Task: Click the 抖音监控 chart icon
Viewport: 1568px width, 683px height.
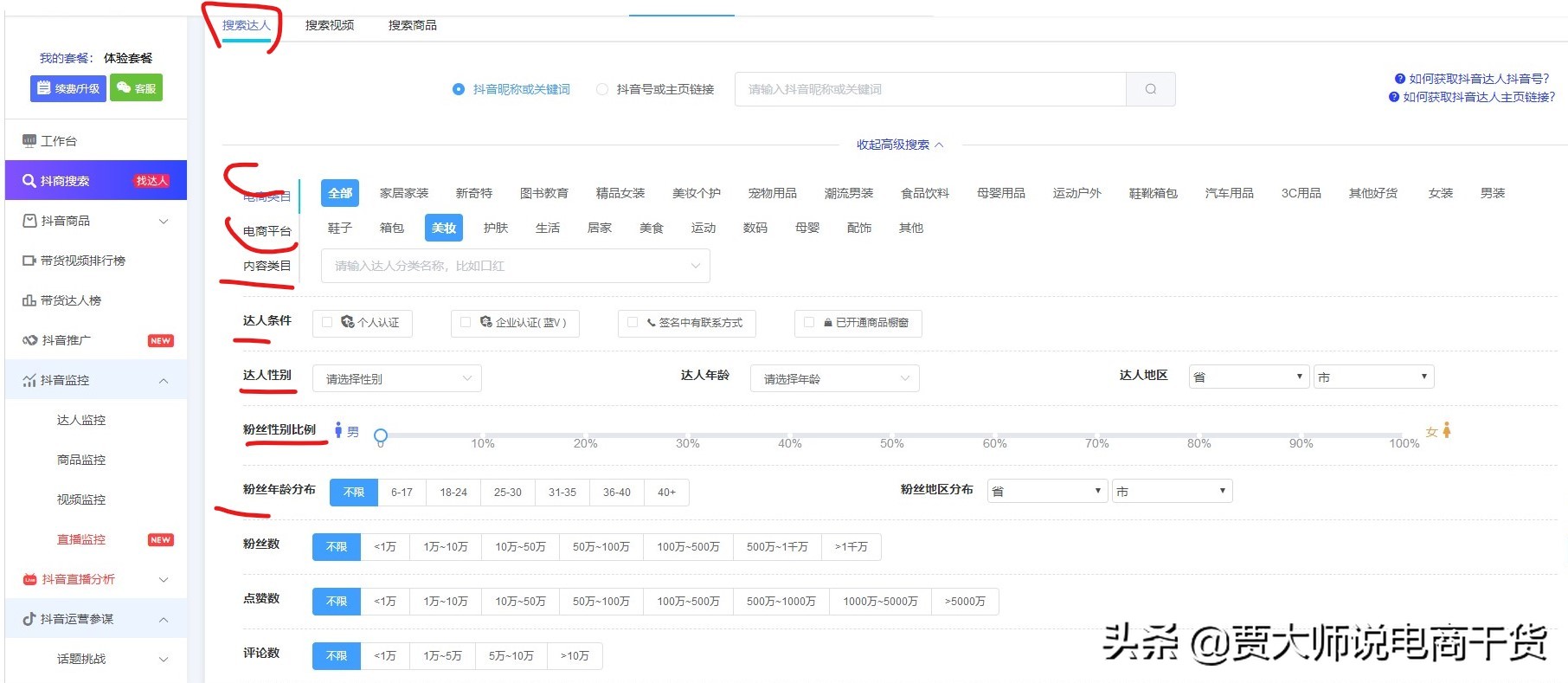Action: (29, 380)
